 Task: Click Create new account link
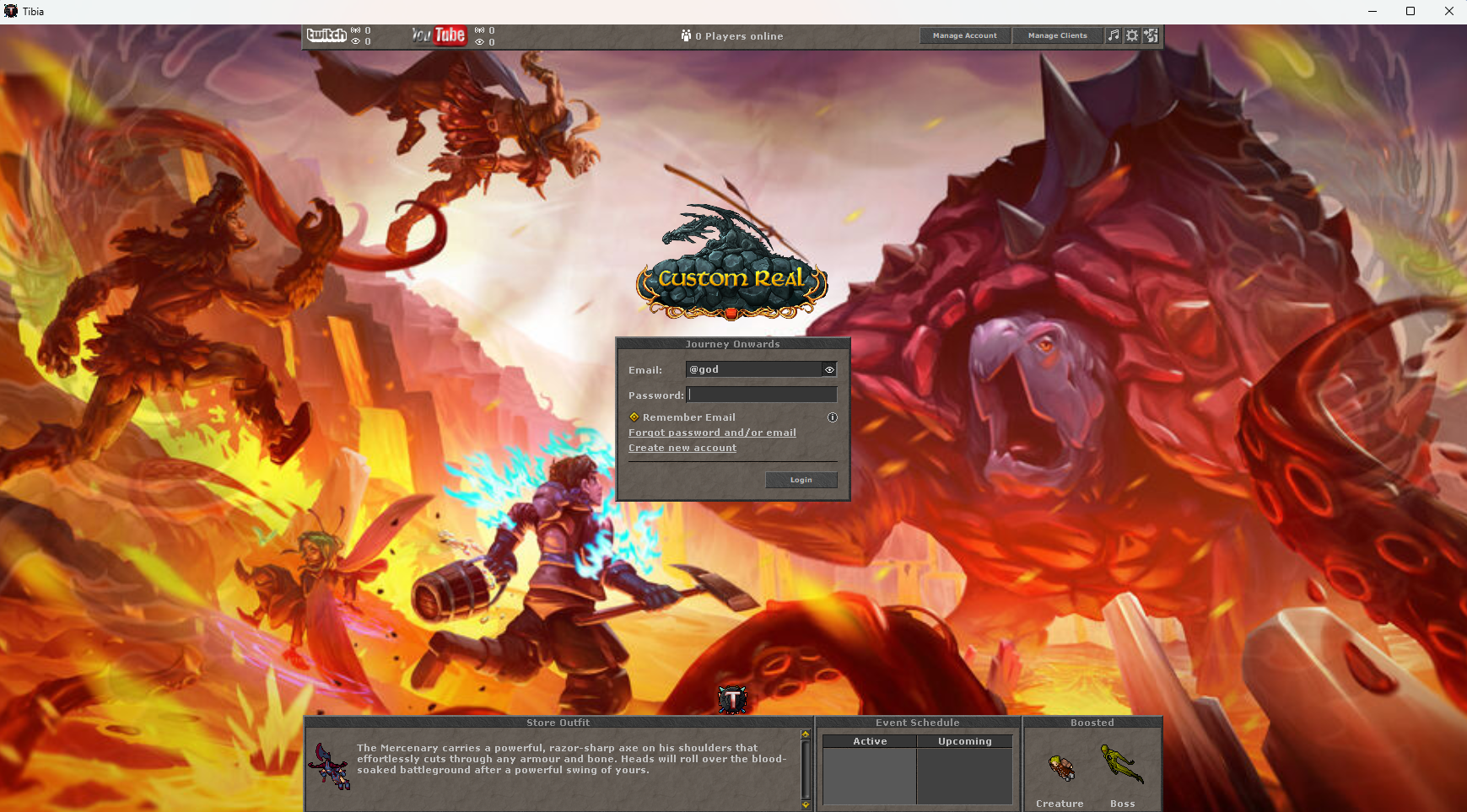point(682,448)
